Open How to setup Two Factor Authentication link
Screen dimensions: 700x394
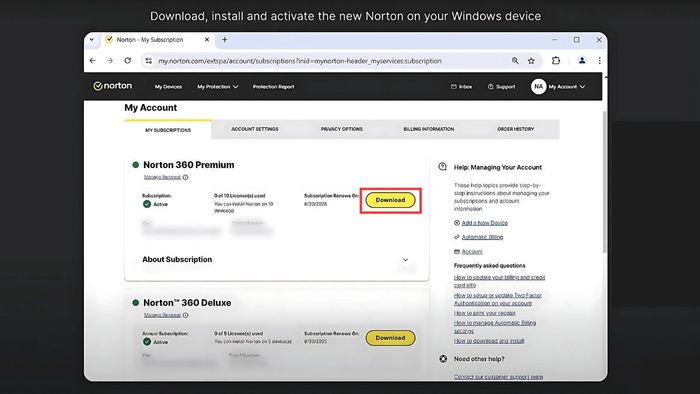tap(497, 299)
